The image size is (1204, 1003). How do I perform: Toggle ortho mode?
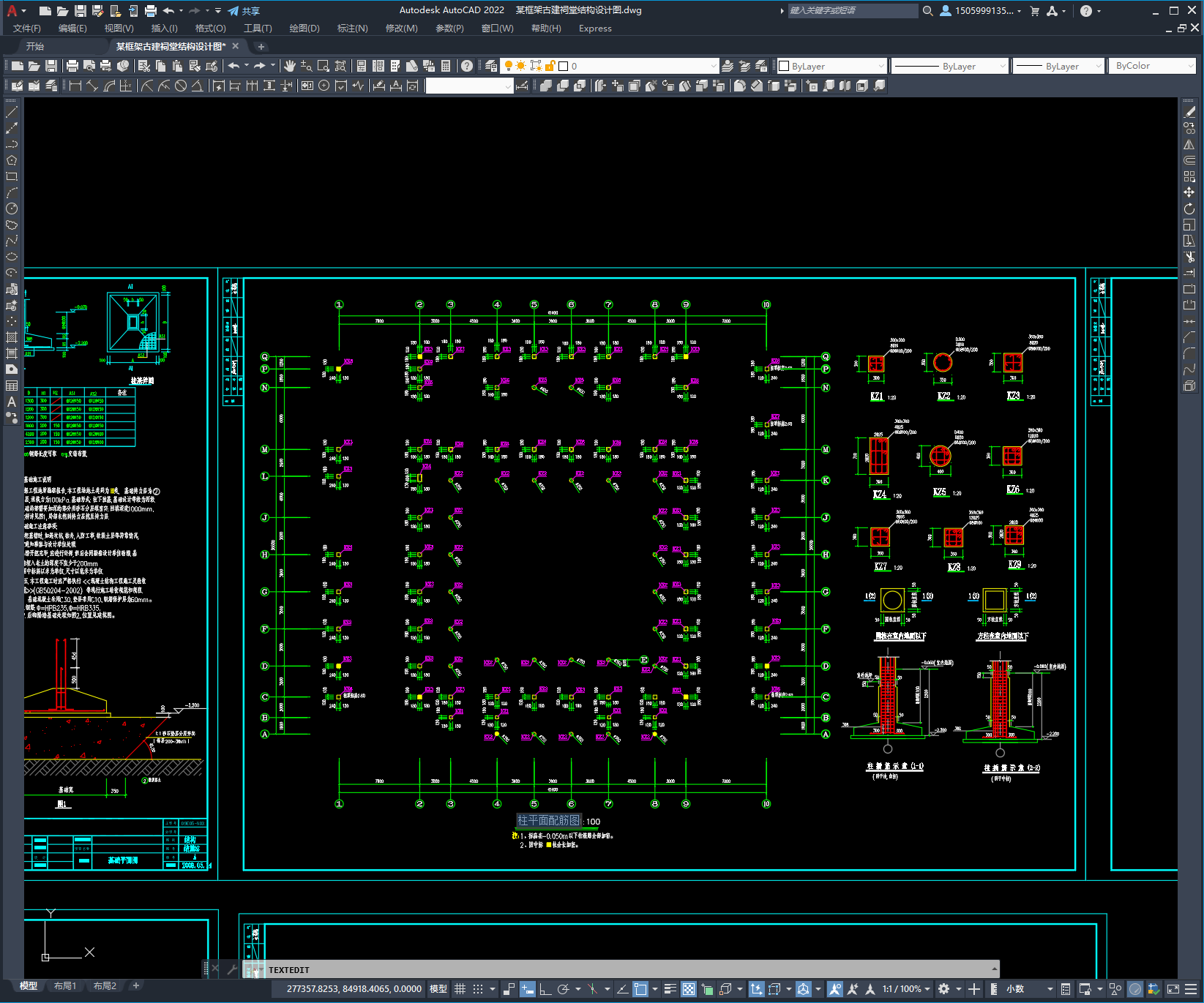(x=545, y=989)
